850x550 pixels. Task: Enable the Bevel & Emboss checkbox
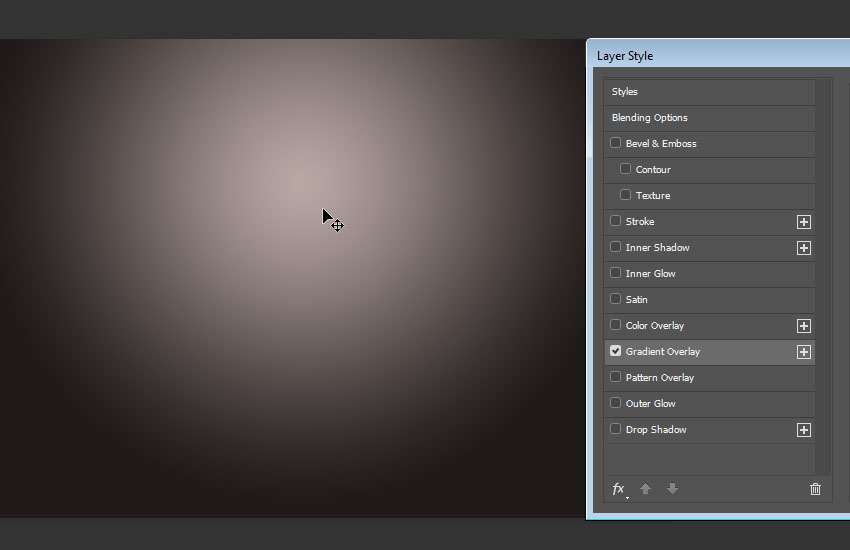point(616,143)
